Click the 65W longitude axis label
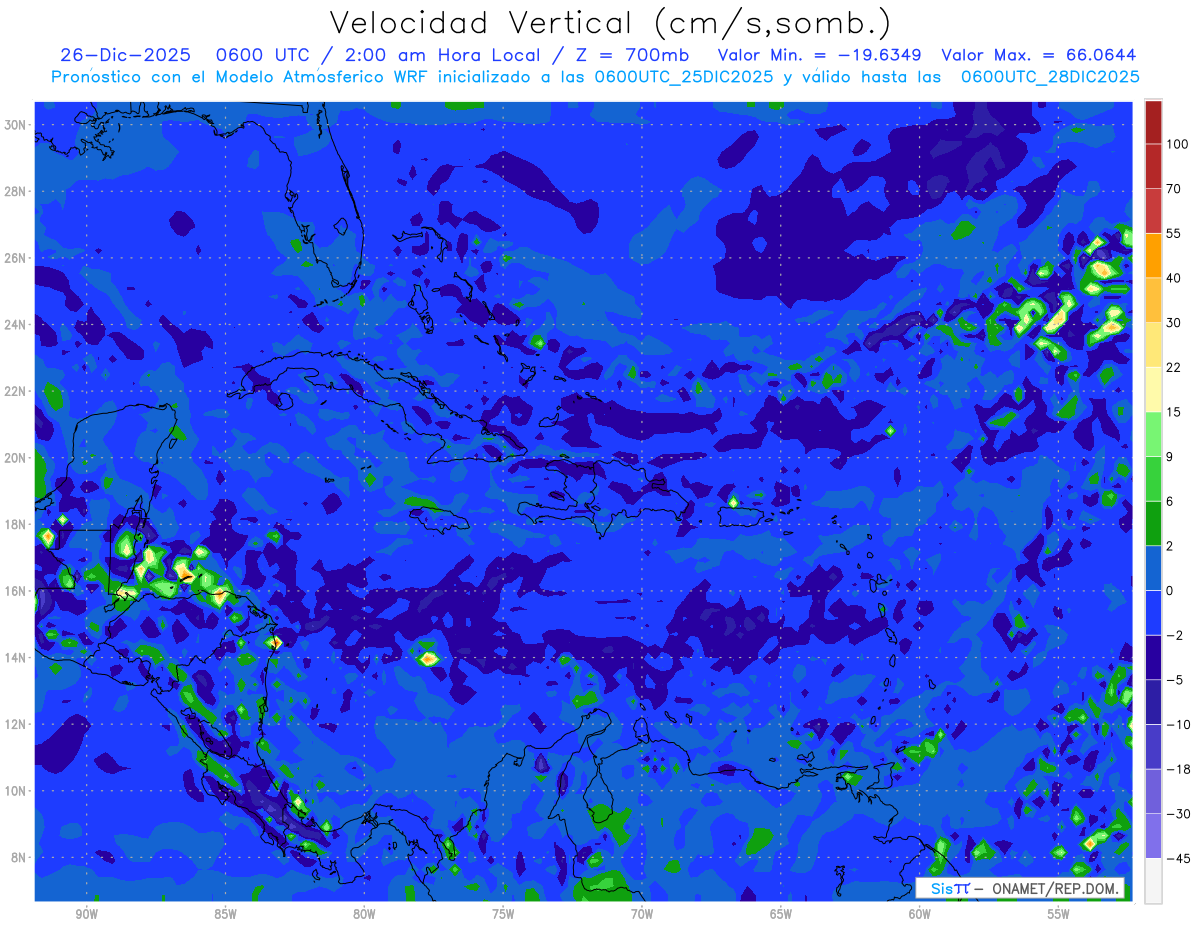 781,915
